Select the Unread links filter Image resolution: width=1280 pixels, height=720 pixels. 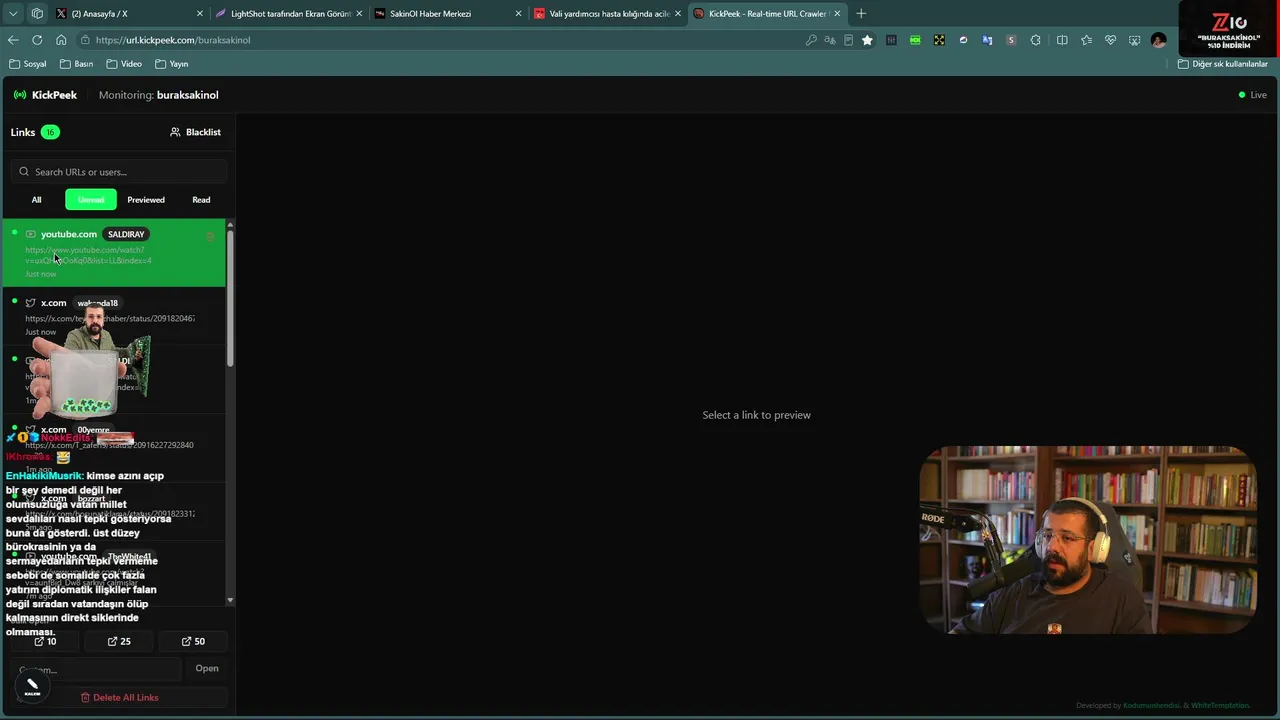[91, 200]
